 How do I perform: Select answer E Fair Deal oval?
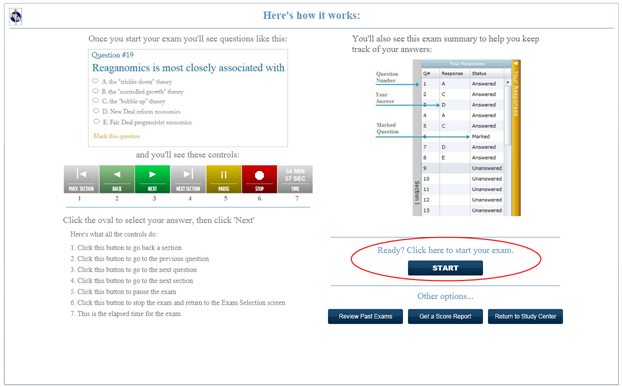[96, 121]
